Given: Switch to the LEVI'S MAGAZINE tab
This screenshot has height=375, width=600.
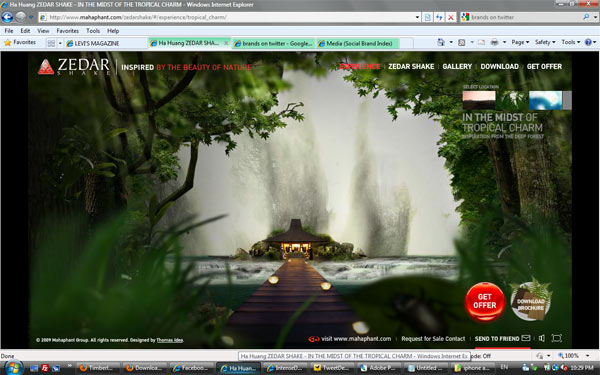Looking at the screenshot, I should click(x=106, y=44).
